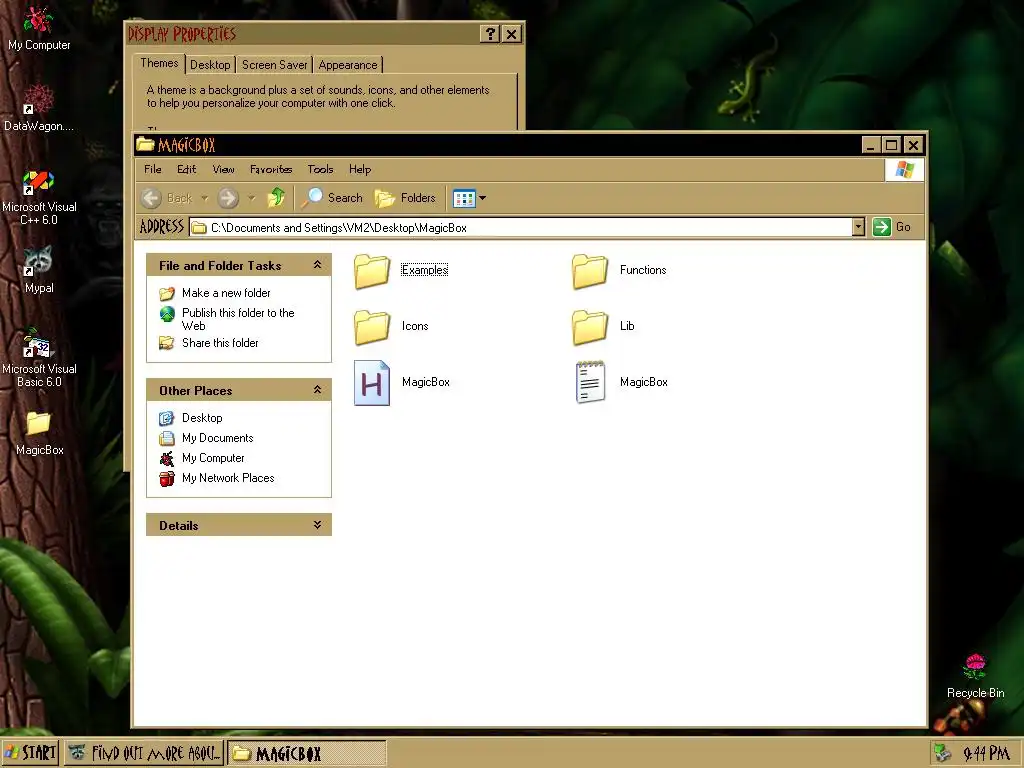Open the Help menu
1024x768 pixels.
tap(360, 169)
